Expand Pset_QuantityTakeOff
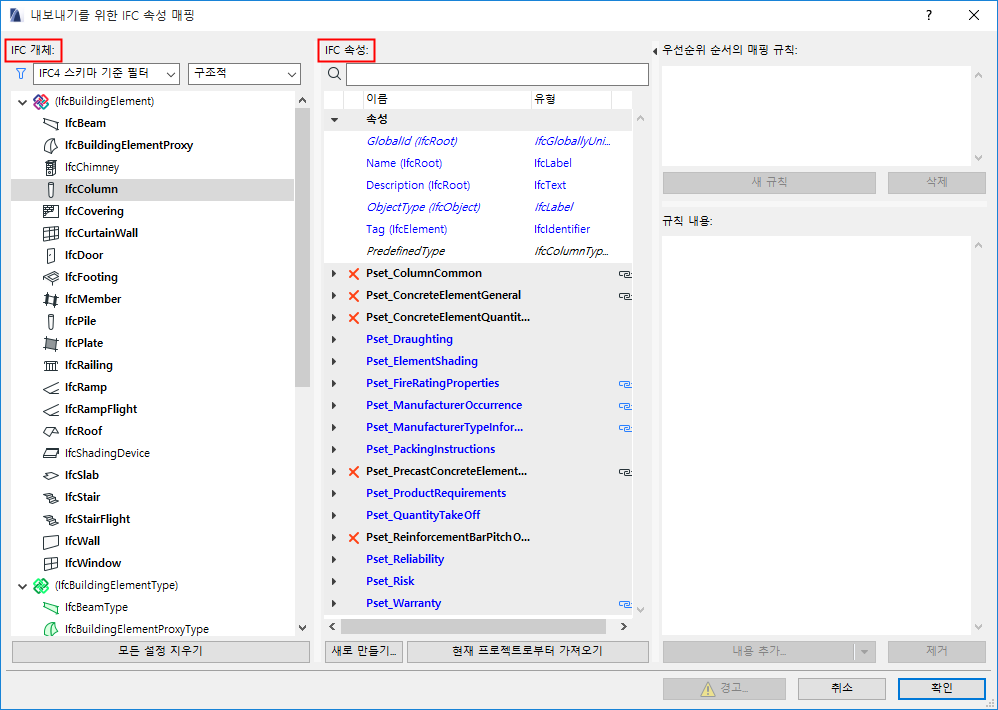 tap(334, 515)
